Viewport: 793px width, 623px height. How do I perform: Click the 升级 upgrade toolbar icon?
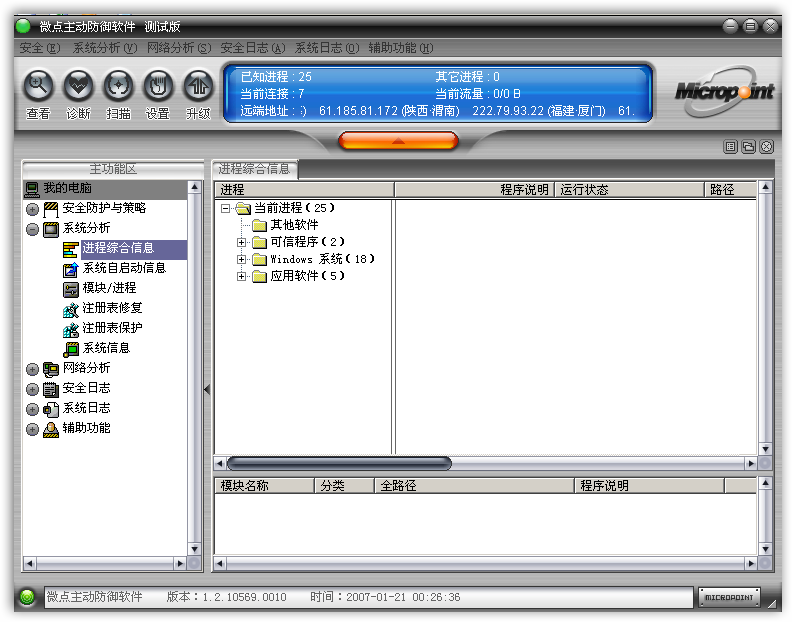[198, 85]
